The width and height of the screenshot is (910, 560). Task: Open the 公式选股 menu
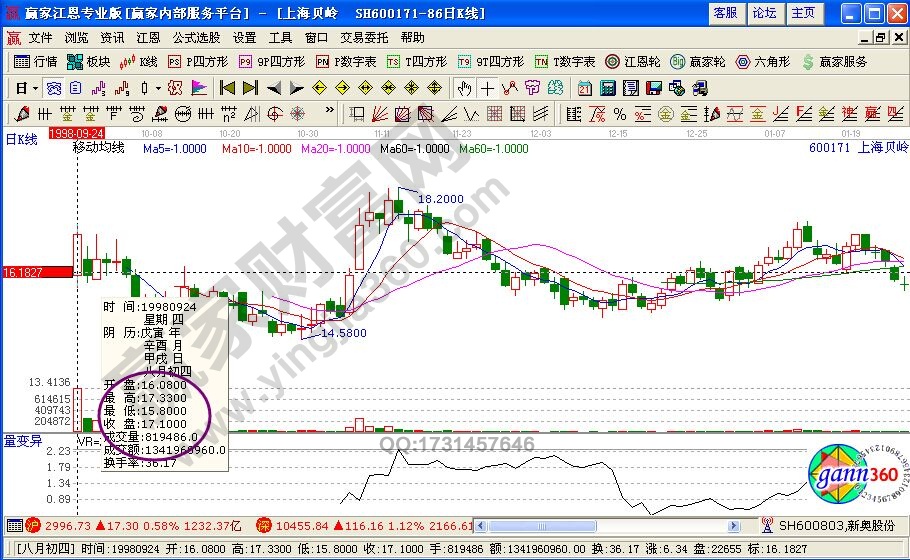tap(196, 37)
